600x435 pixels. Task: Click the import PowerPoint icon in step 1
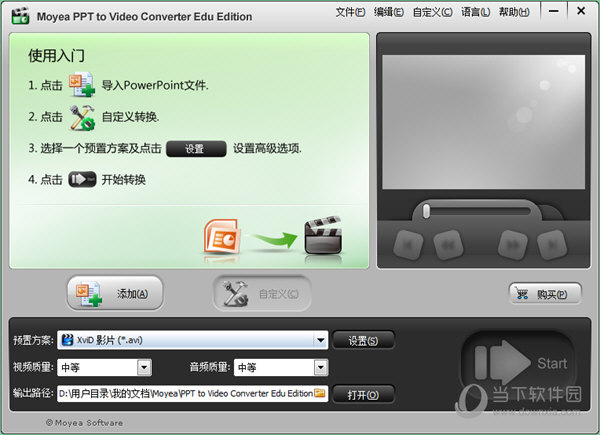point(82,85)
